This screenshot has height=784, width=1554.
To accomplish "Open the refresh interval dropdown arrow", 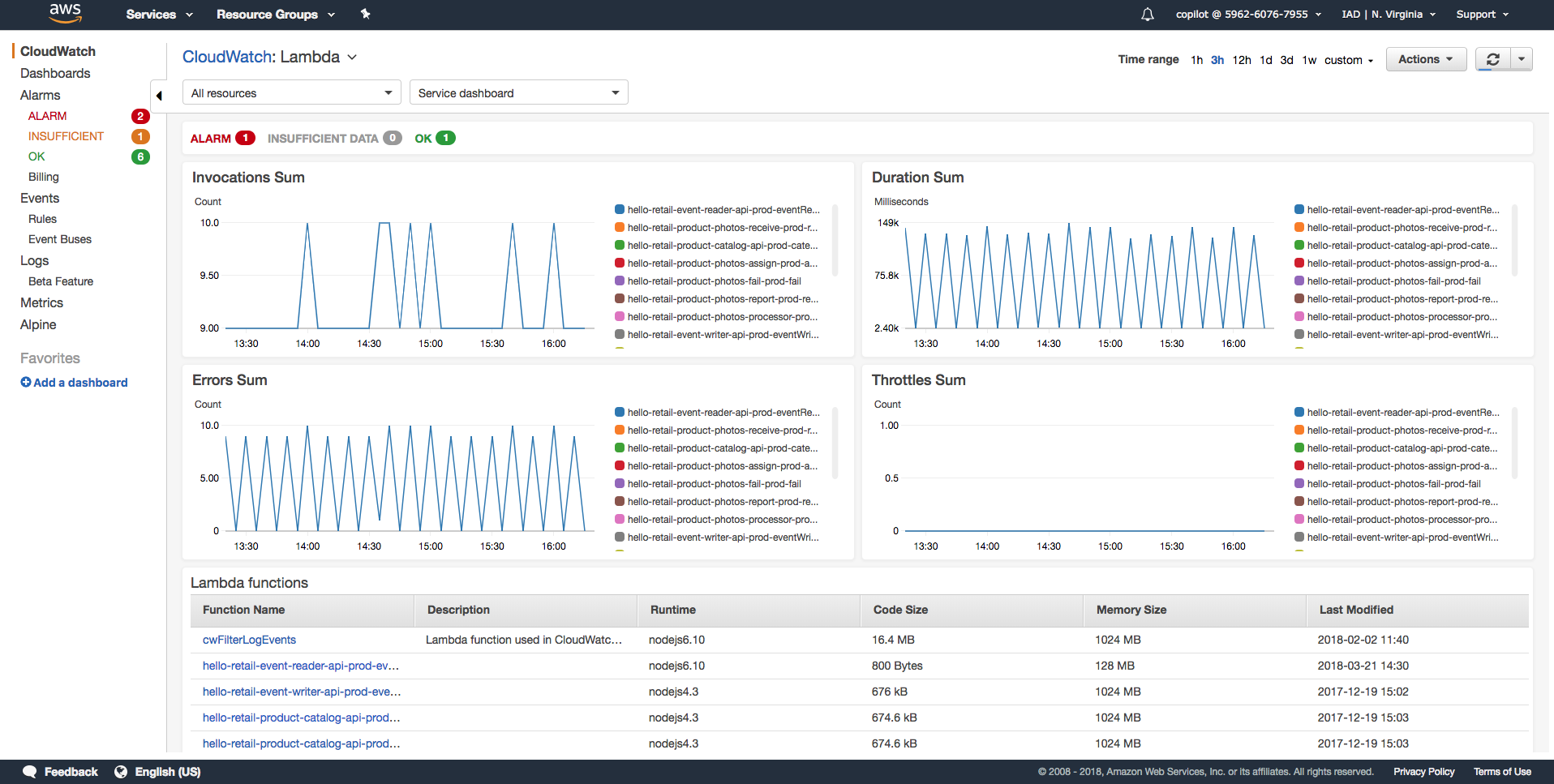I will coord(1522,59).
